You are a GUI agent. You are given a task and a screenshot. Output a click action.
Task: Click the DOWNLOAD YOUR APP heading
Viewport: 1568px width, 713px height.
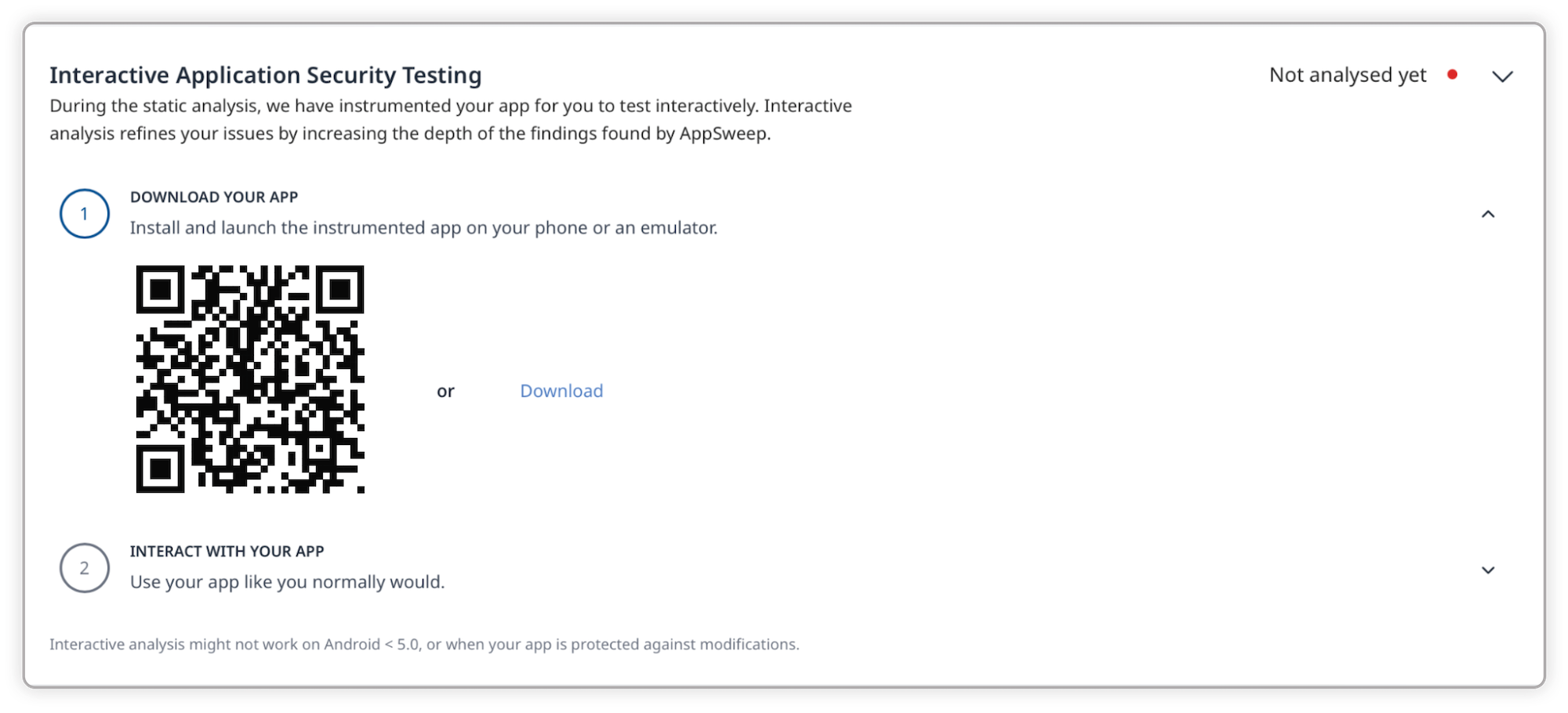pyautogui.click(x=214, y=197)
